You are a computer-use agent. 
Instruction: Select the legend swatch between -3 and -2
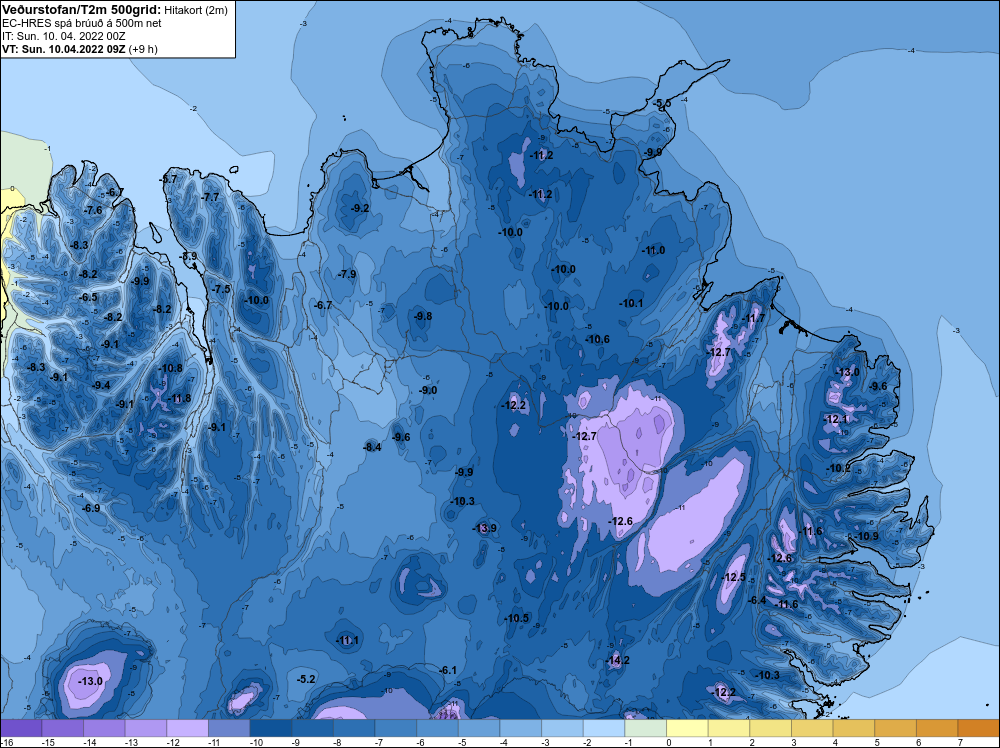[x=562, y=728]
